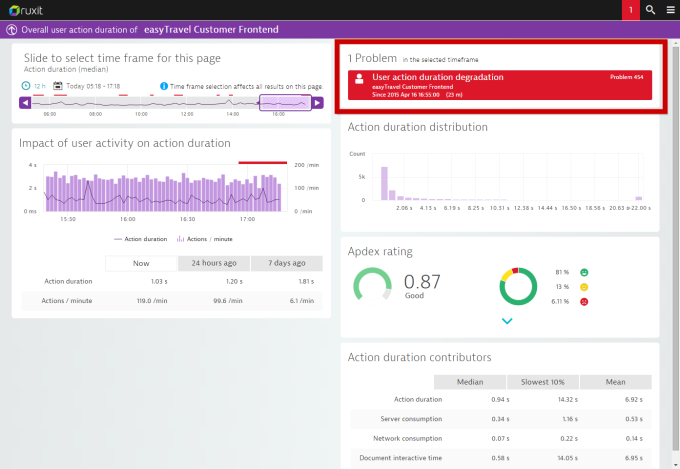Click the Problem 454 label

click(x=627, y=77)
